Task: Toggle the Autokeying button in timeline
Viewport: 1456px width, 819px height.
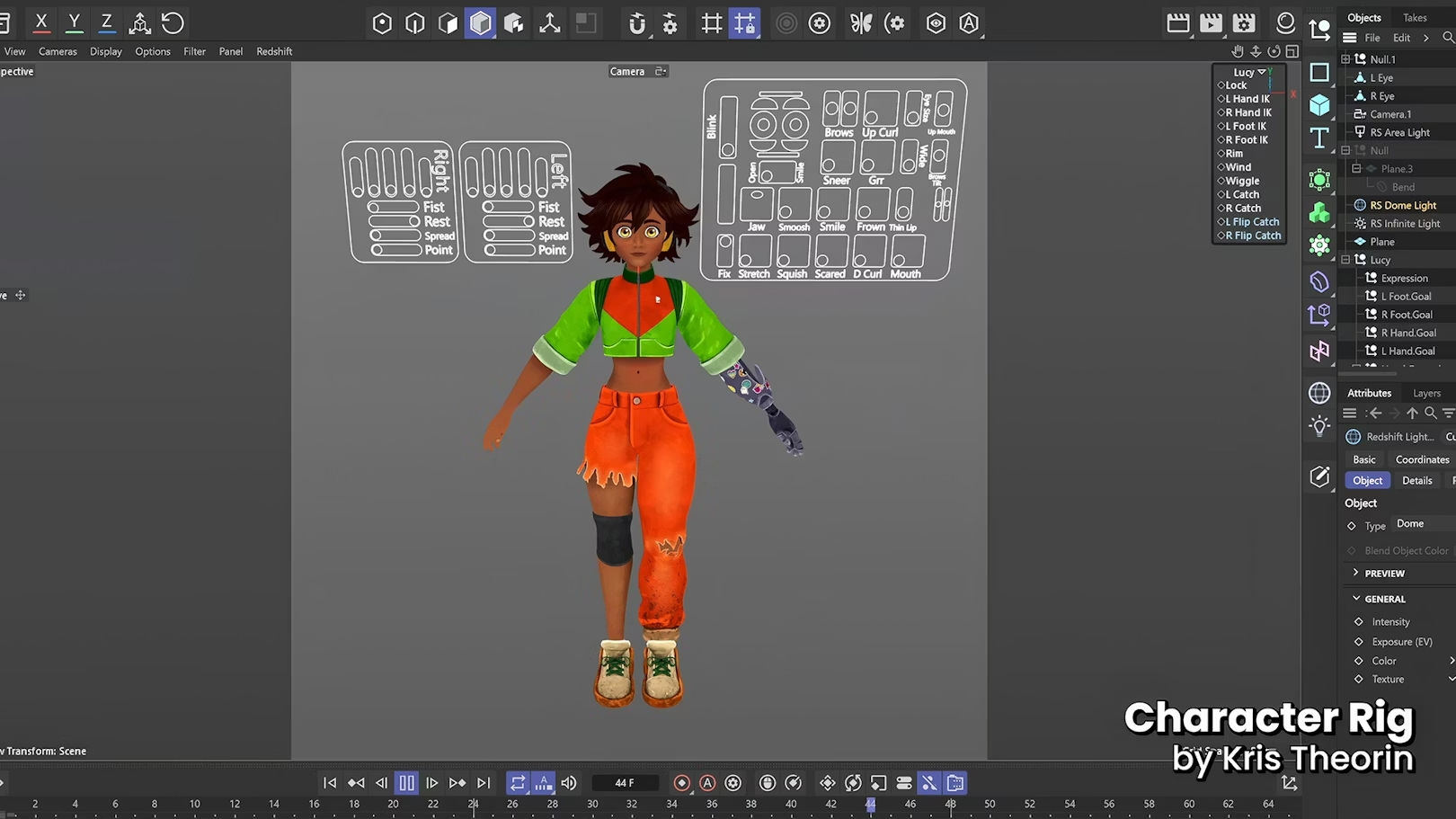Action: (707, 783)
